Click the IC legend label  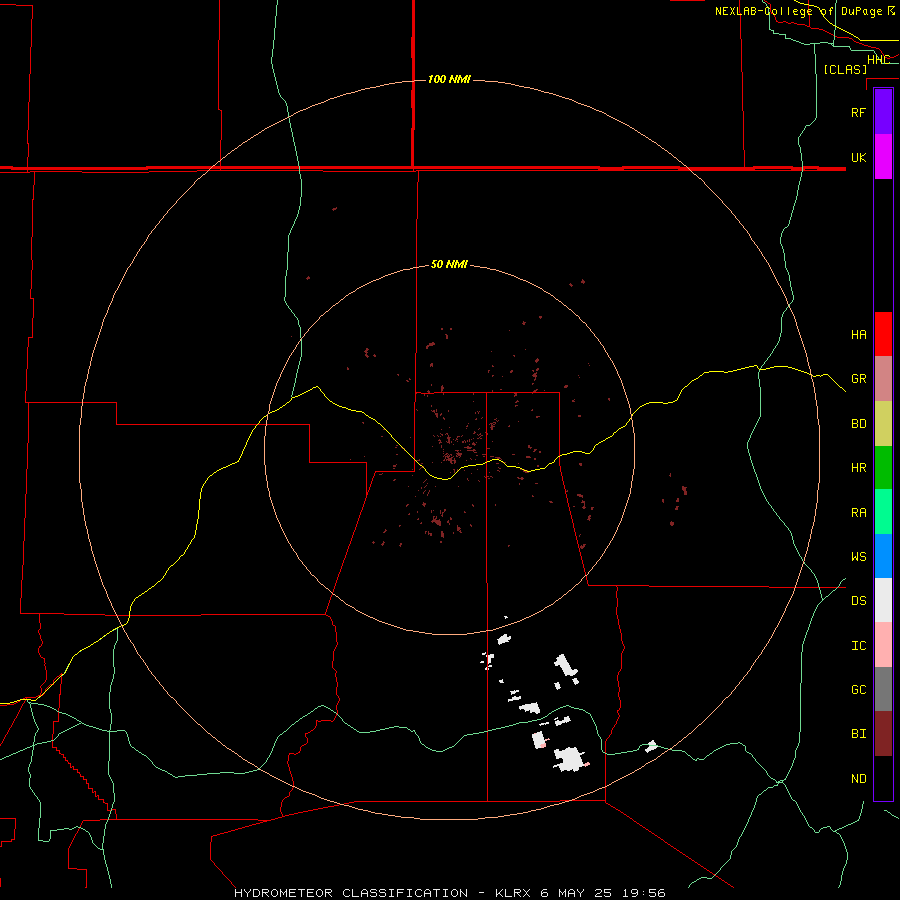[x=859, y=646]
